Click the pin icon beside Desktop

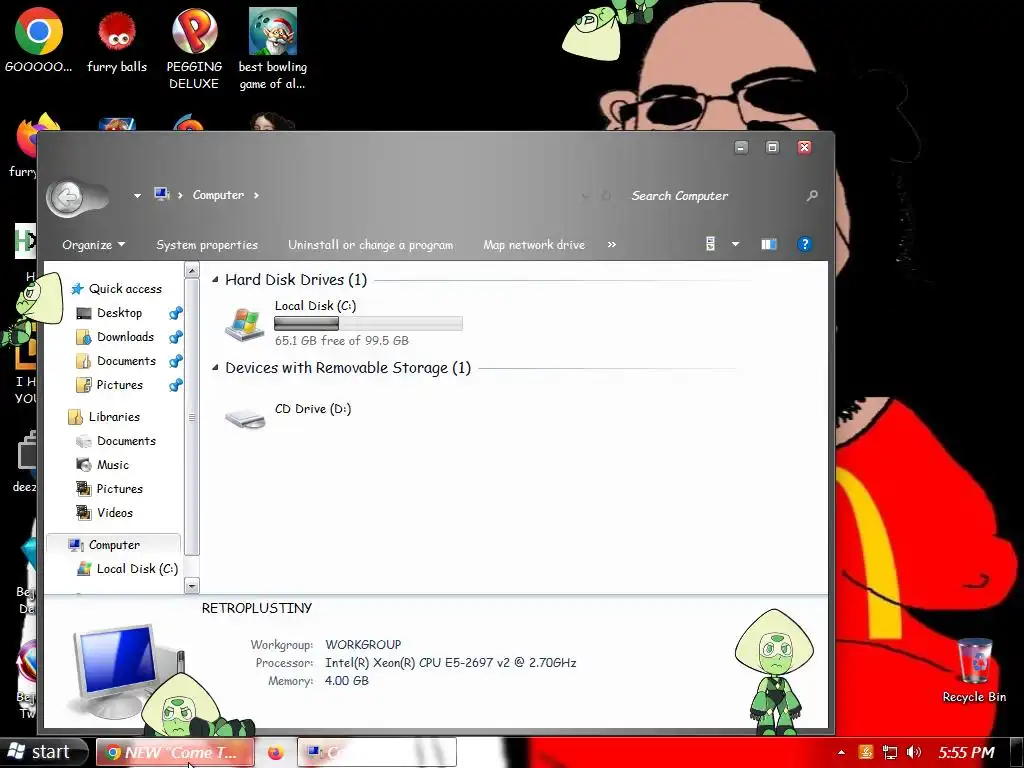(176, 313)
